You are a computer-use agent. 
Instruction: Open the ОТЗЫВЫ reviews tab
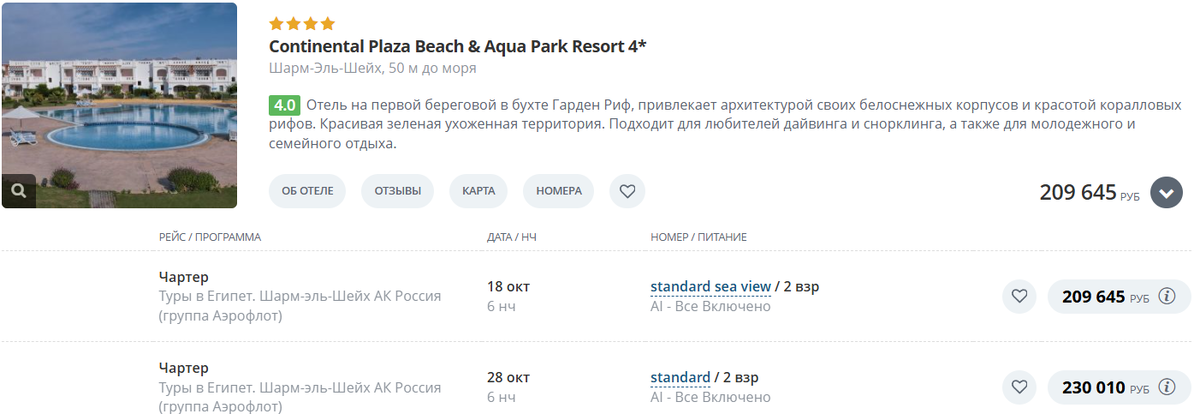[398, 191]
